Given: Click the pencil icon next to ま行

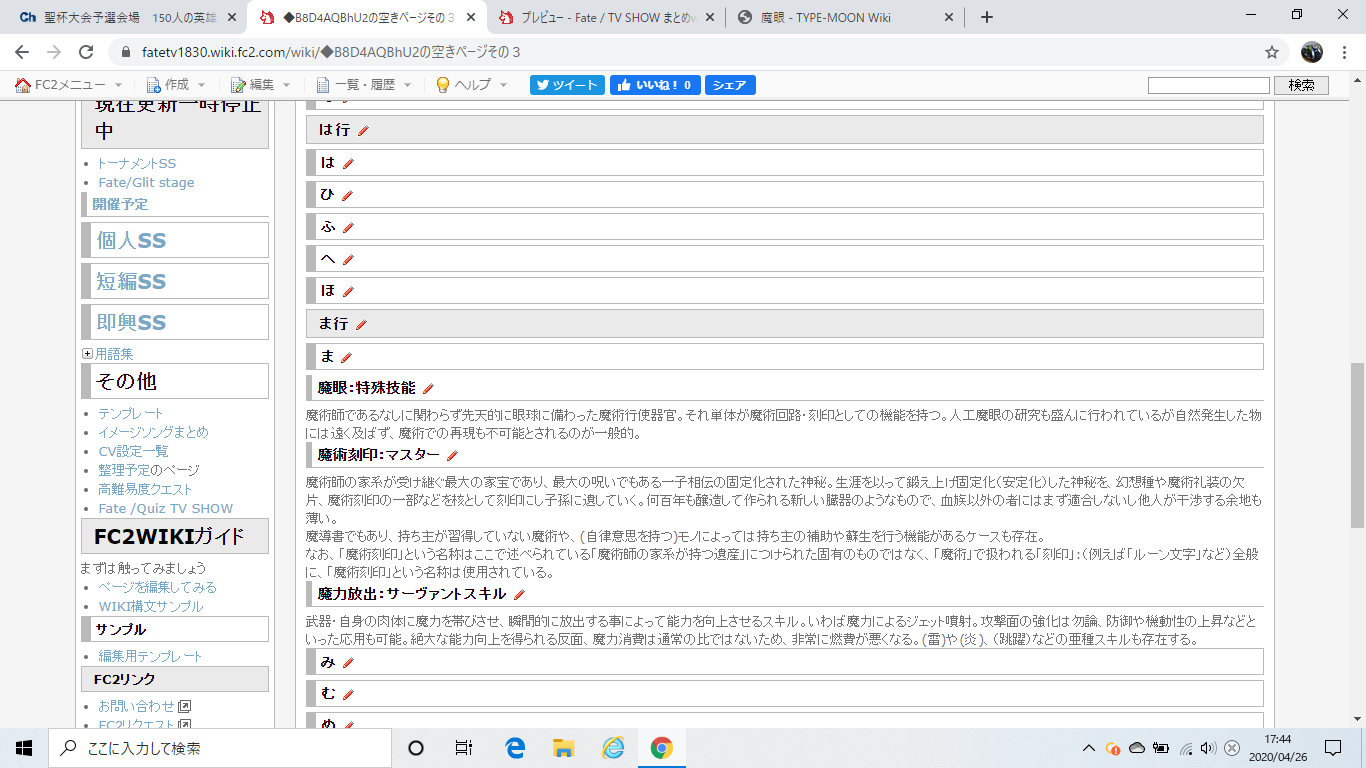Looking at the screenshot, I should [x=361, y=325].
